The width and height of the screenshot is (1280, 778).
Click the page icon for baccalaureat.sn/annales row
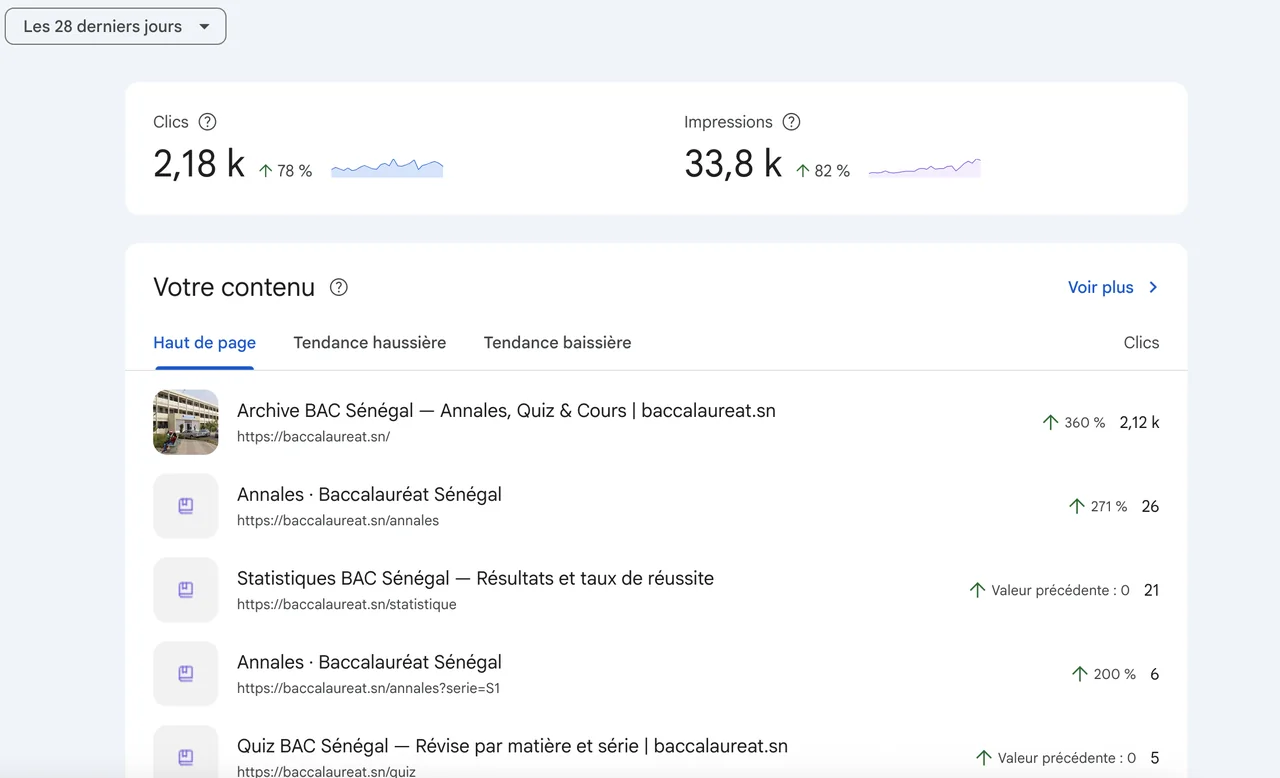tap(186, 506)
